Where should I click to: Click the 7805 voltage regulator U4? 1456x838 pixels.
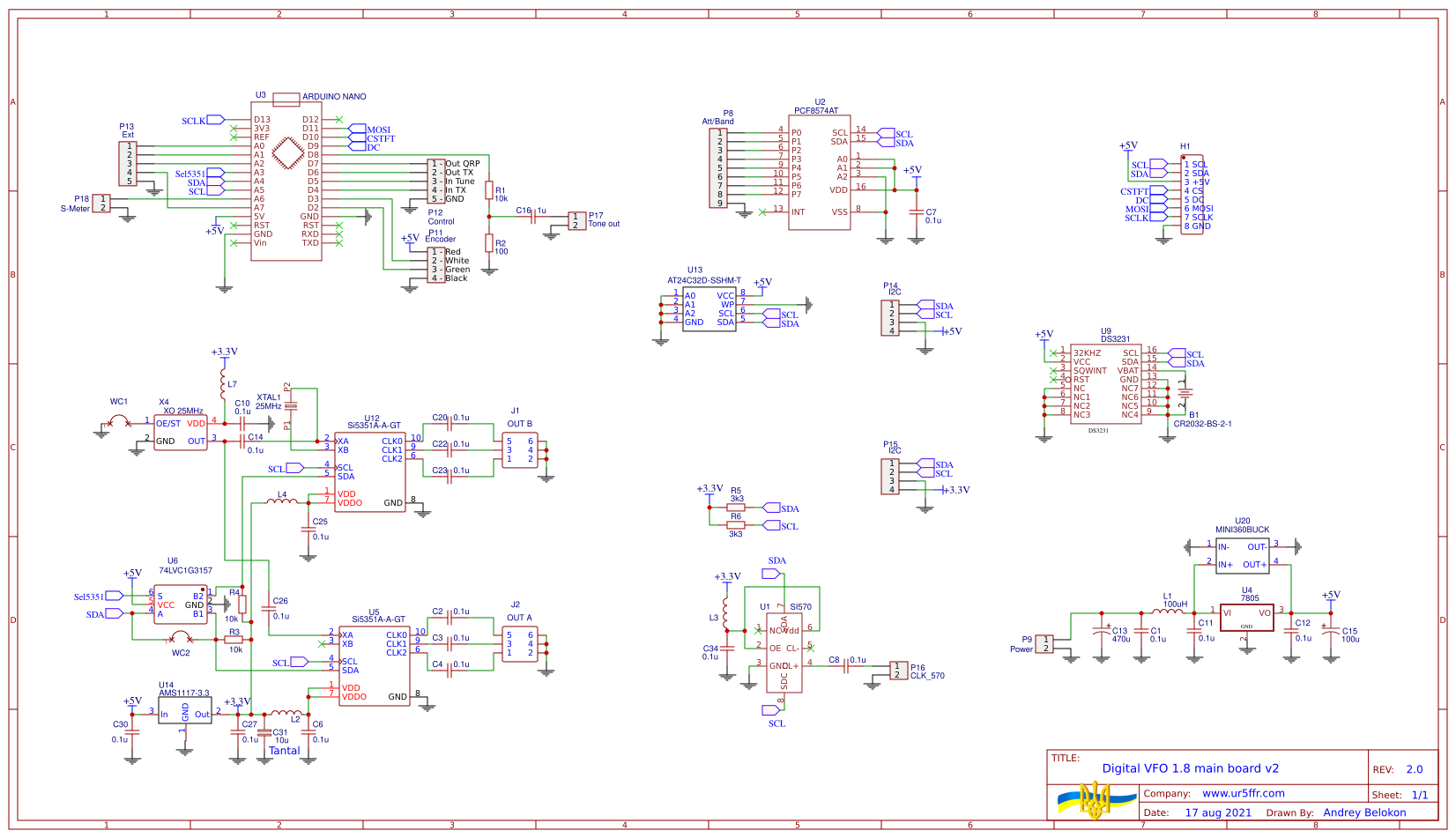[x=1248, y=617]
